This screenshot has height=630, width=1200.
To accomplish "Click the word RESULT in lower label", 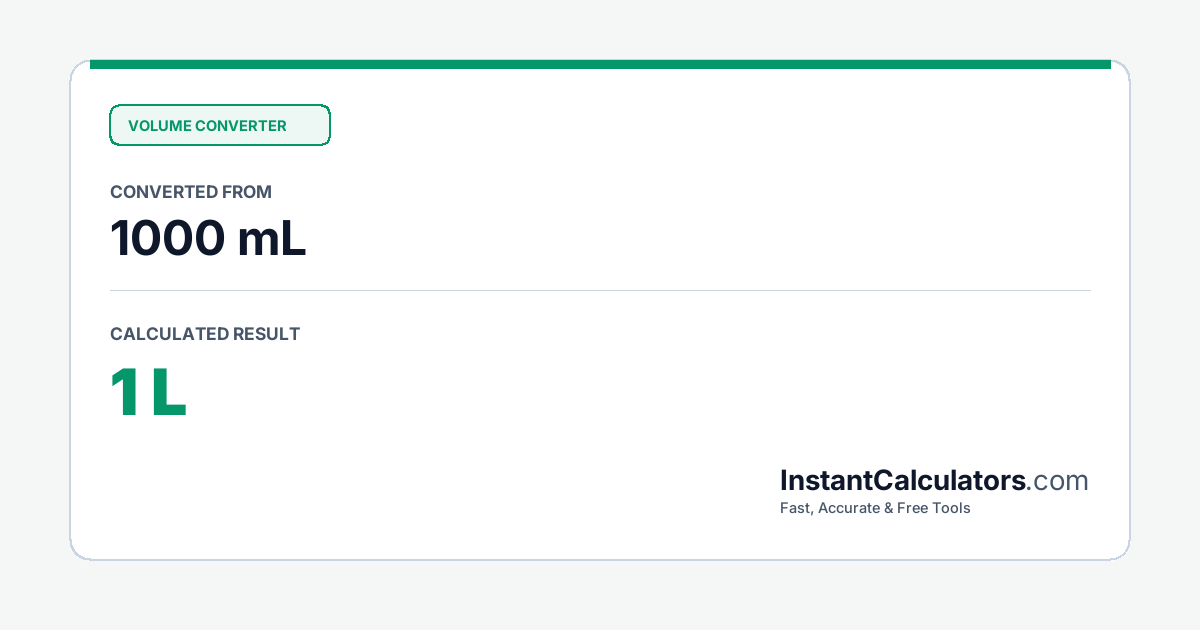I will tap(266, 334).
